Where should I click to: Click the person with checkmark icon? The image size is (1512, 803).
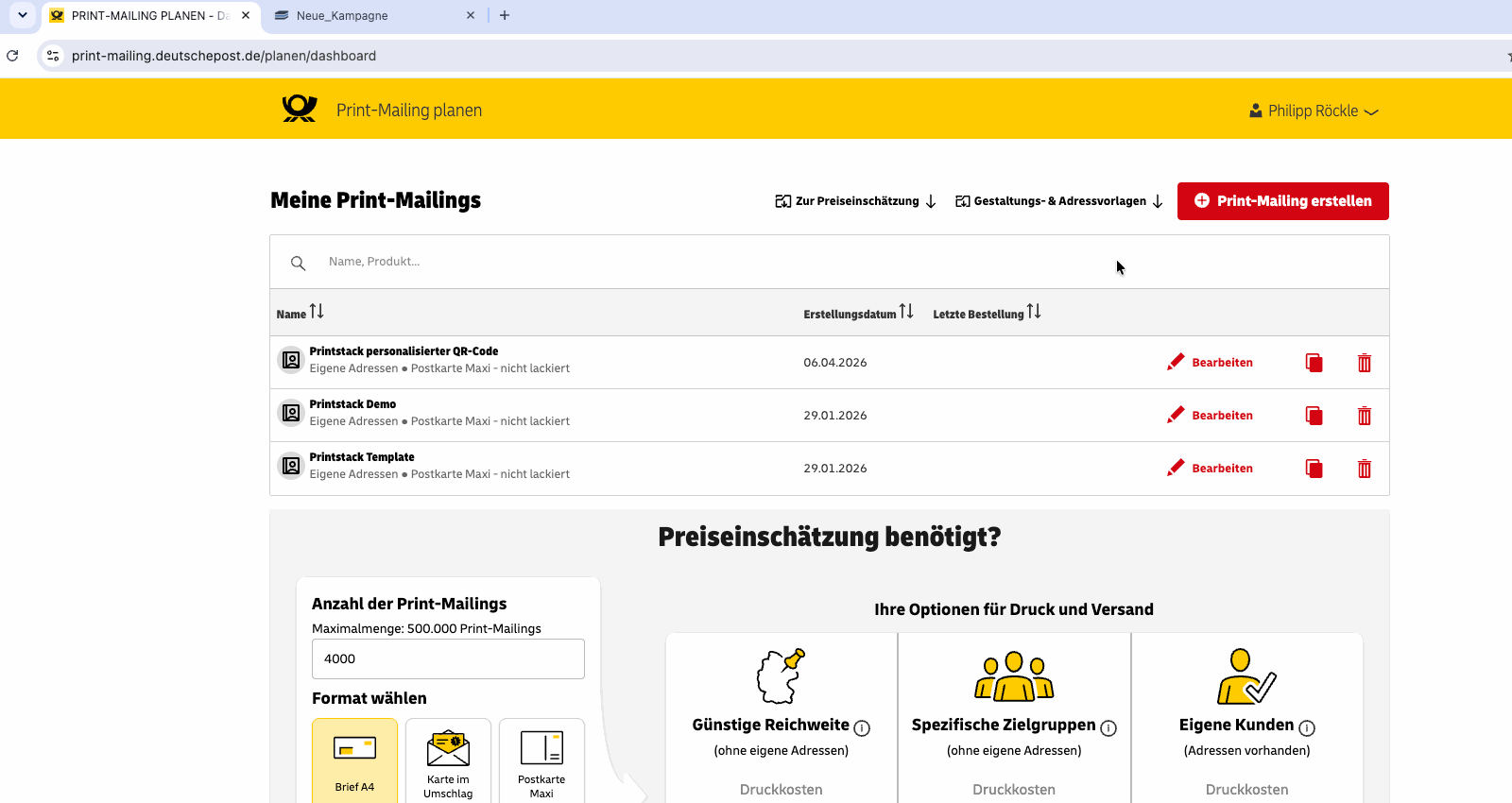tap(1246, 675)
